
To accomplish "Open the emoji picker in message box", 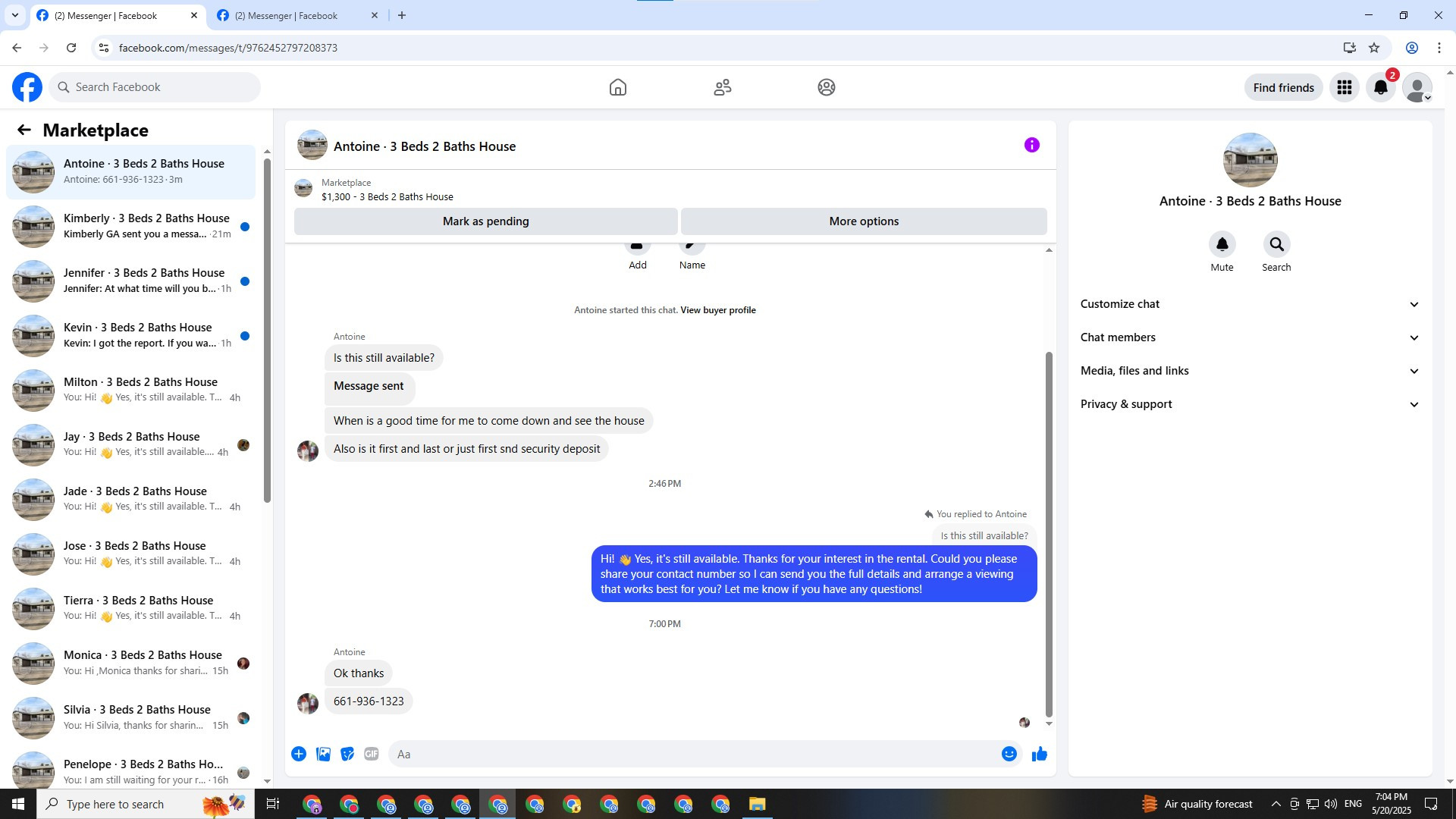I will [x=1009, y=754].
